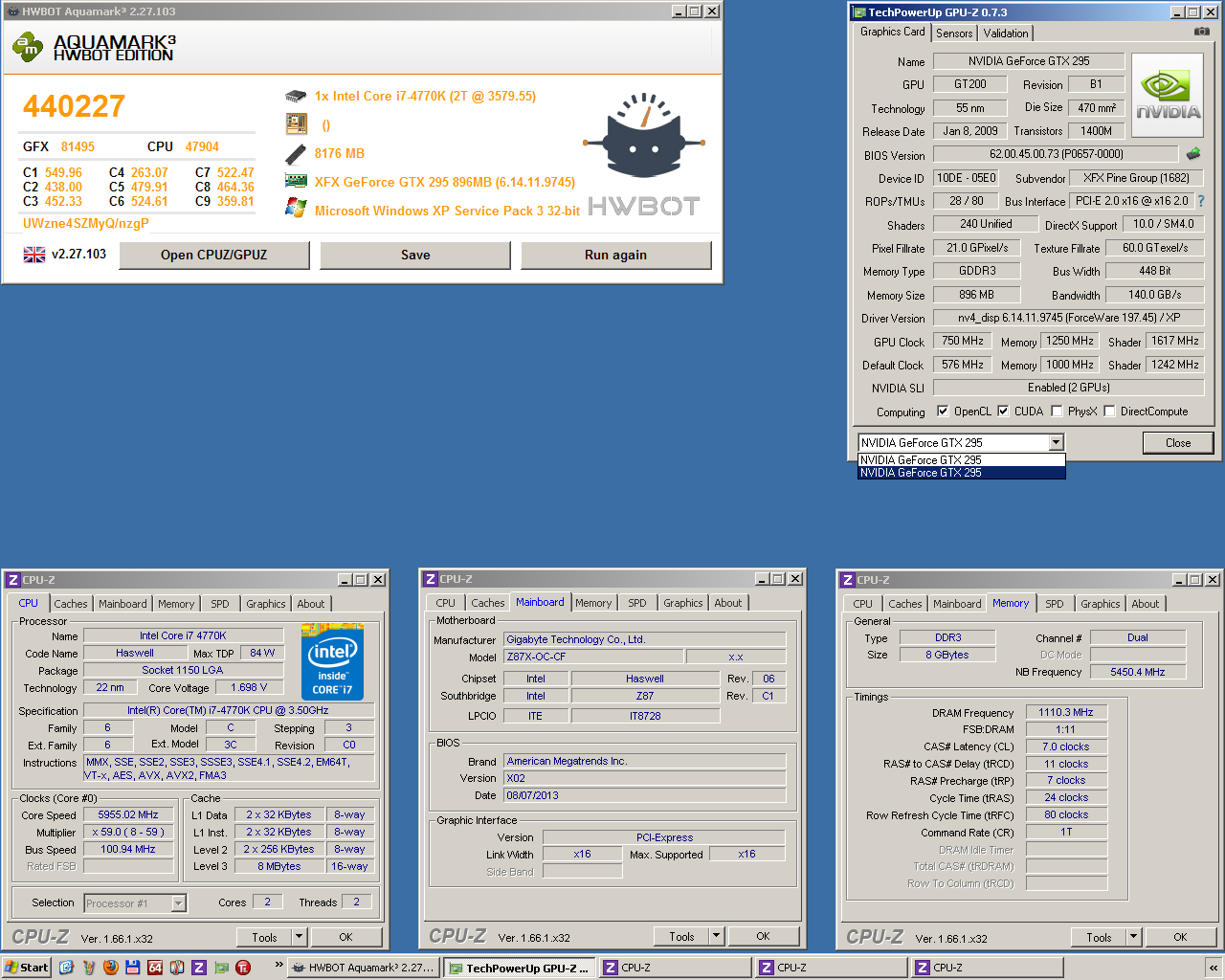Click the Windows logo icon in Aquamark
Screen dimensions: 1225x980
pyautogui.click(x=296, y=209)
